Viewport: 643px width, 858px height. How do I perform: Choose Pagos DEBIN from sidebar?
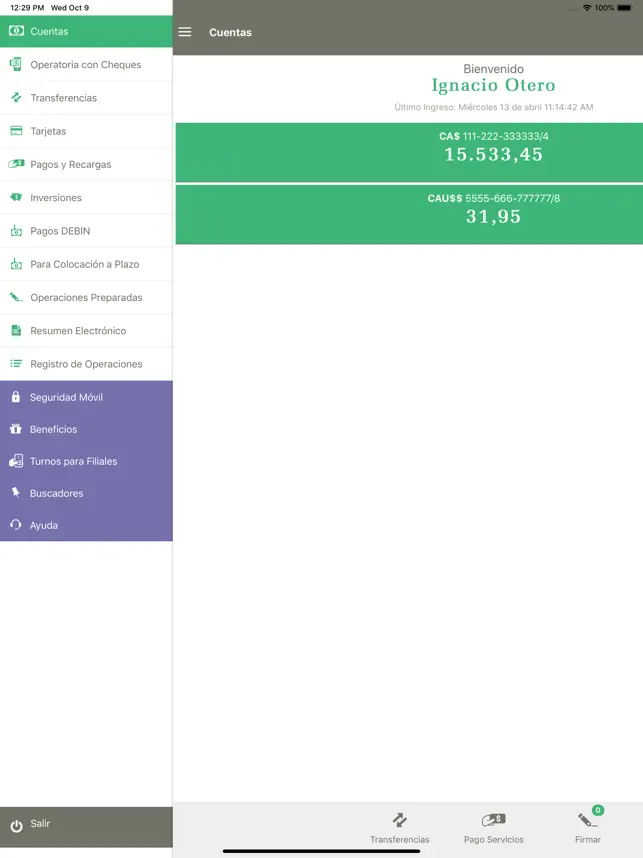[60, 231]
